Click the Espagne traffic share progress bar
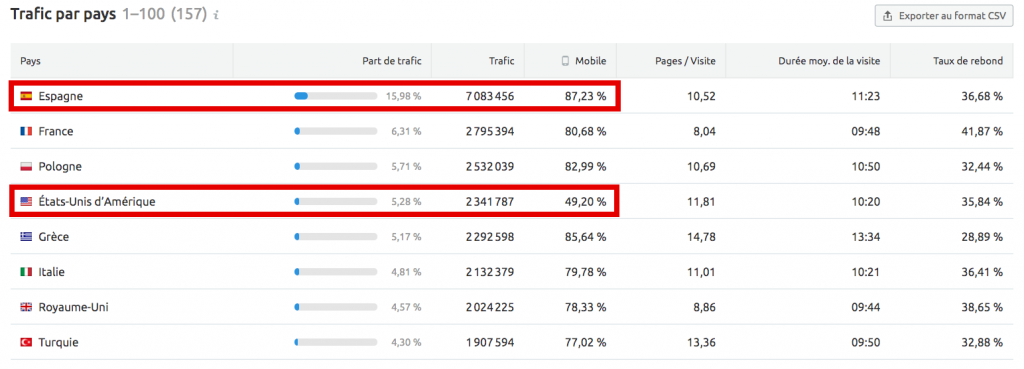Image resolution: width=1024 pixels, height=369 pixels. (x=336, y=96)
